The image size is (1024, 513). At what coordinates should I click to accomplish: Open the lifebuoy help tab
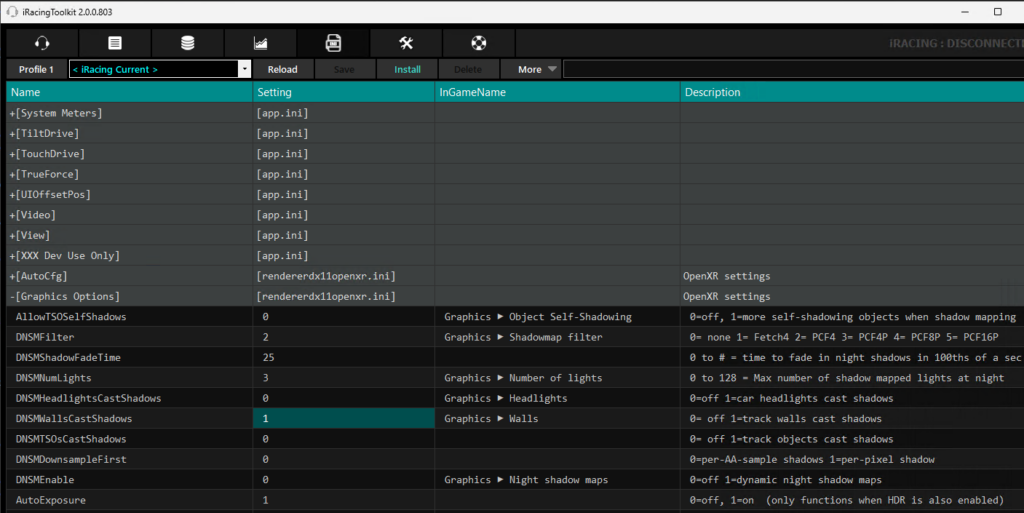coord(479,43)
